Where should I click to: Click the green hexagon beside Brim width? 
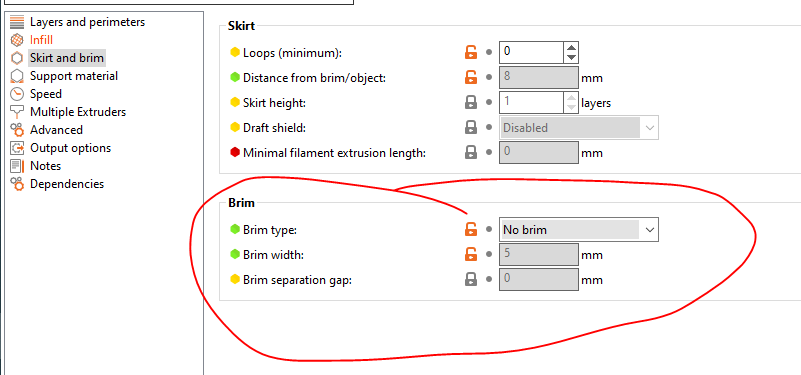(235, 254)
